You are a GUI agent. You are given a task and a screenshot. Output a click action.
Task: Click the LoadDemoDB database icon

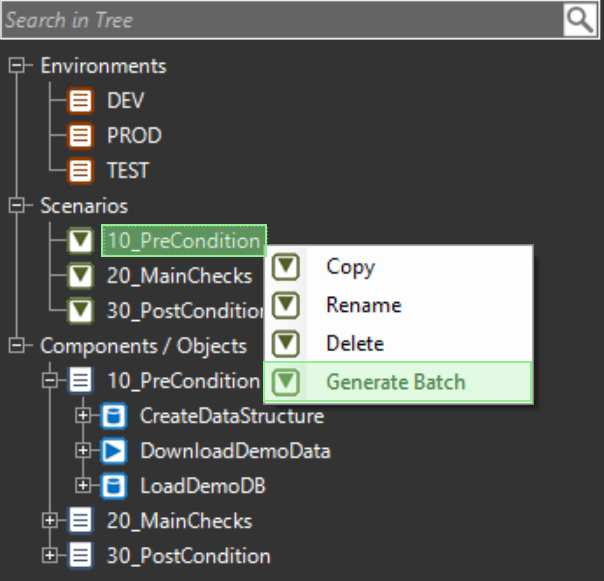(114, 486)
